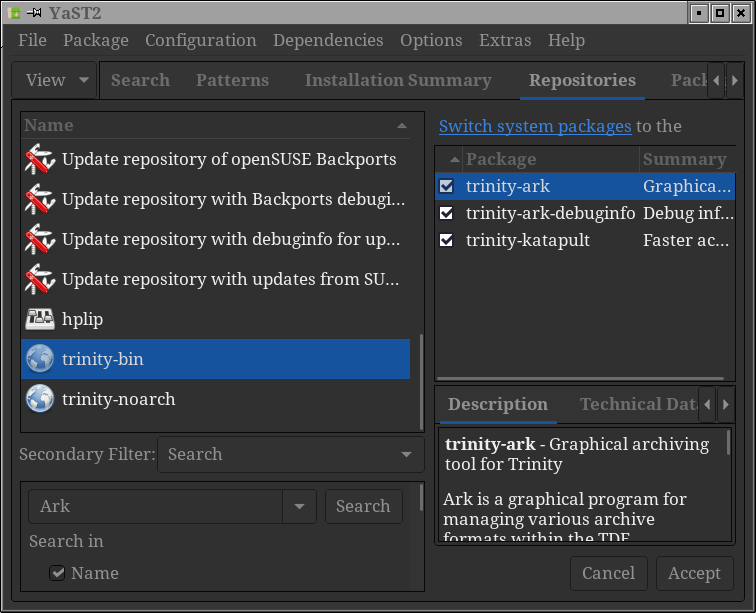Expand the Ark search term history arrow

(x=299, y=506)
